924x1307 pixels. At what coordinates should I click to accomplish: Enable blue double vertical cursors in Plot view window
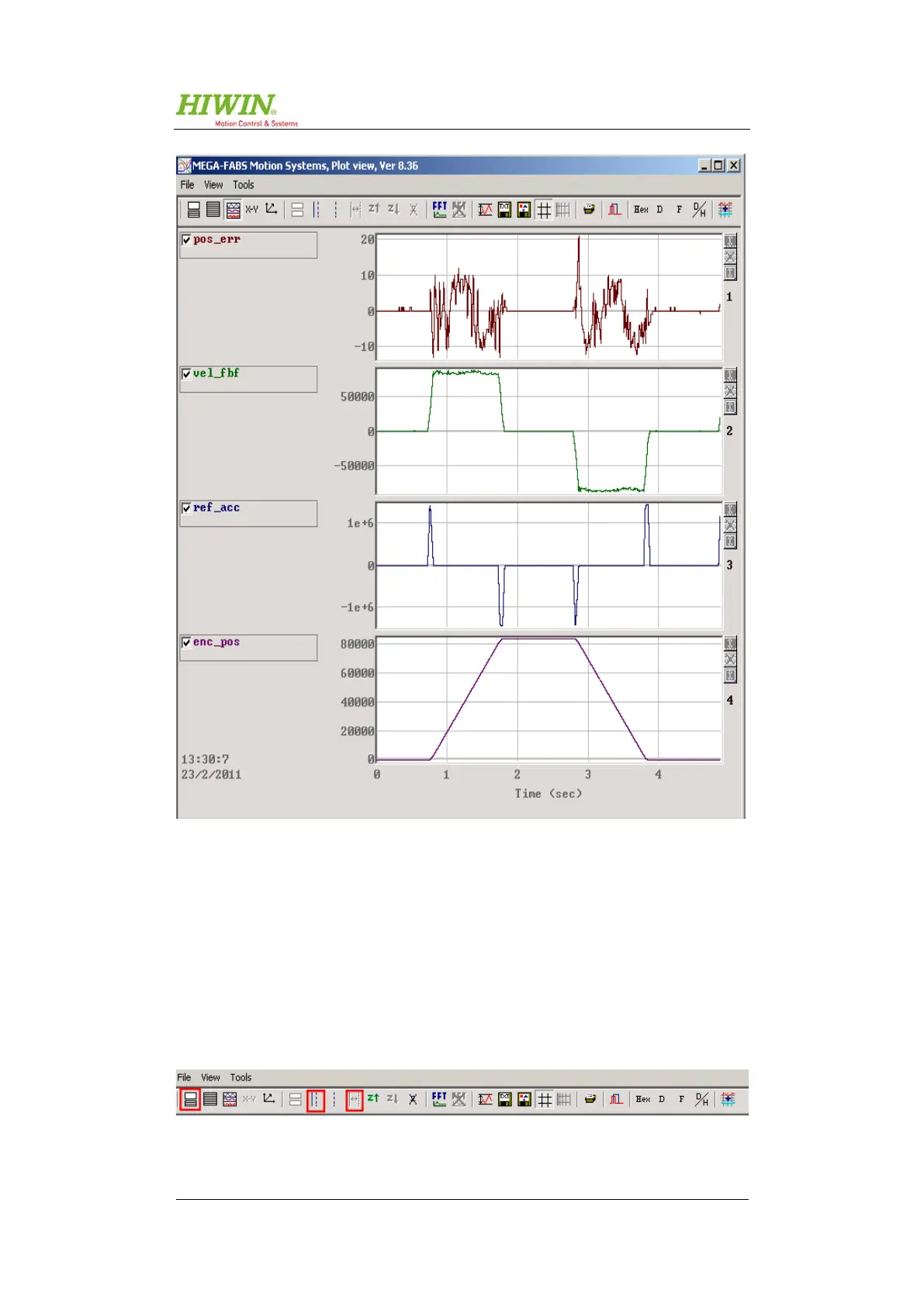click(317, 210)
